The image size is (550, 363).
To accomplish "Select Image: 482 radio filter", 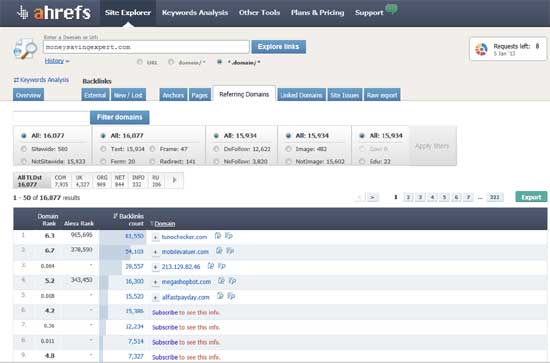I will coord(288,149).
